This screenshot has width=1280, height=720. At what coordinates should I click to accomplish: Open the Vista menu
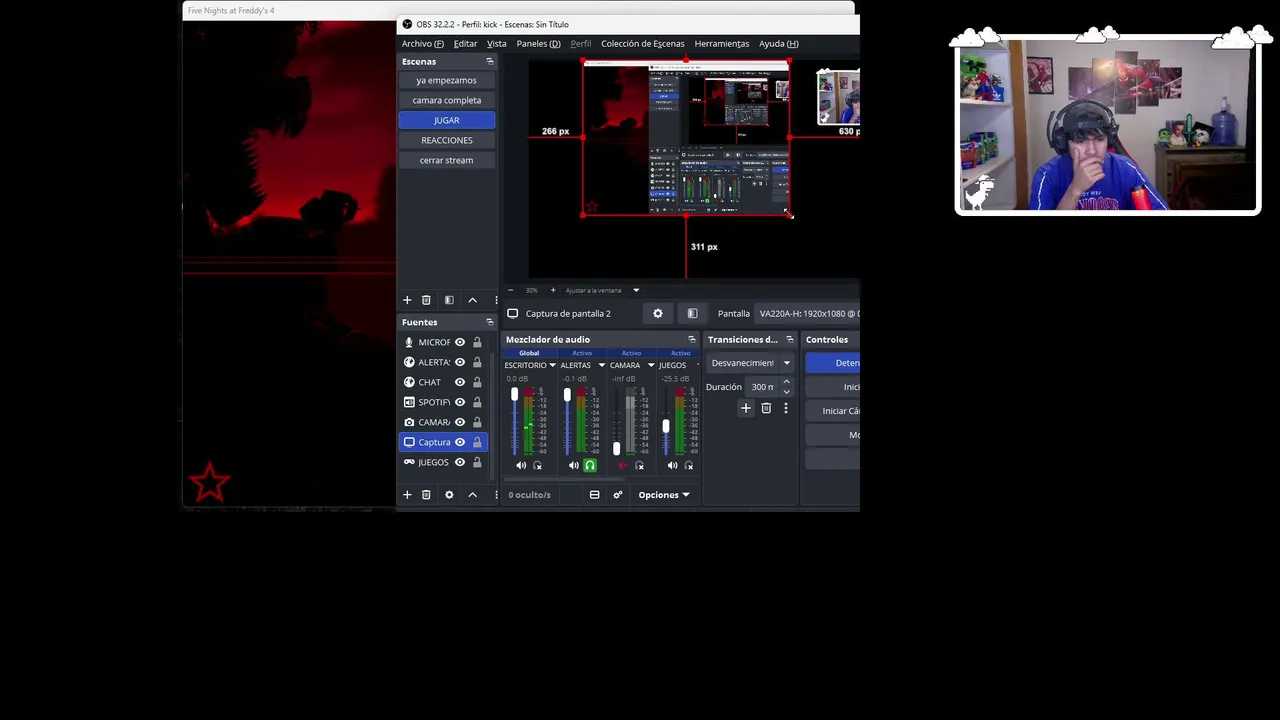pos(497,43)
